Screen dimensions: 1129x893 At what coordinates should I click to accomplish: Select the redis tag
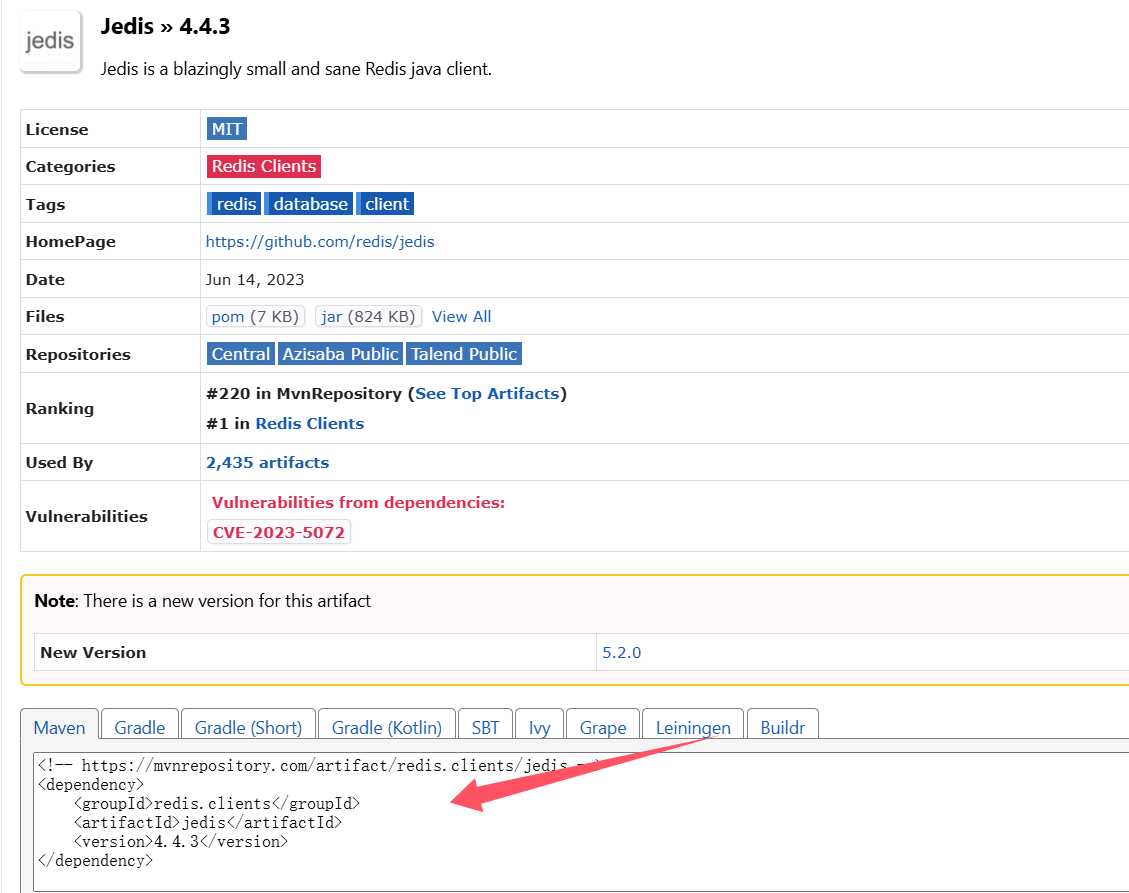click(x=234, y=204)
